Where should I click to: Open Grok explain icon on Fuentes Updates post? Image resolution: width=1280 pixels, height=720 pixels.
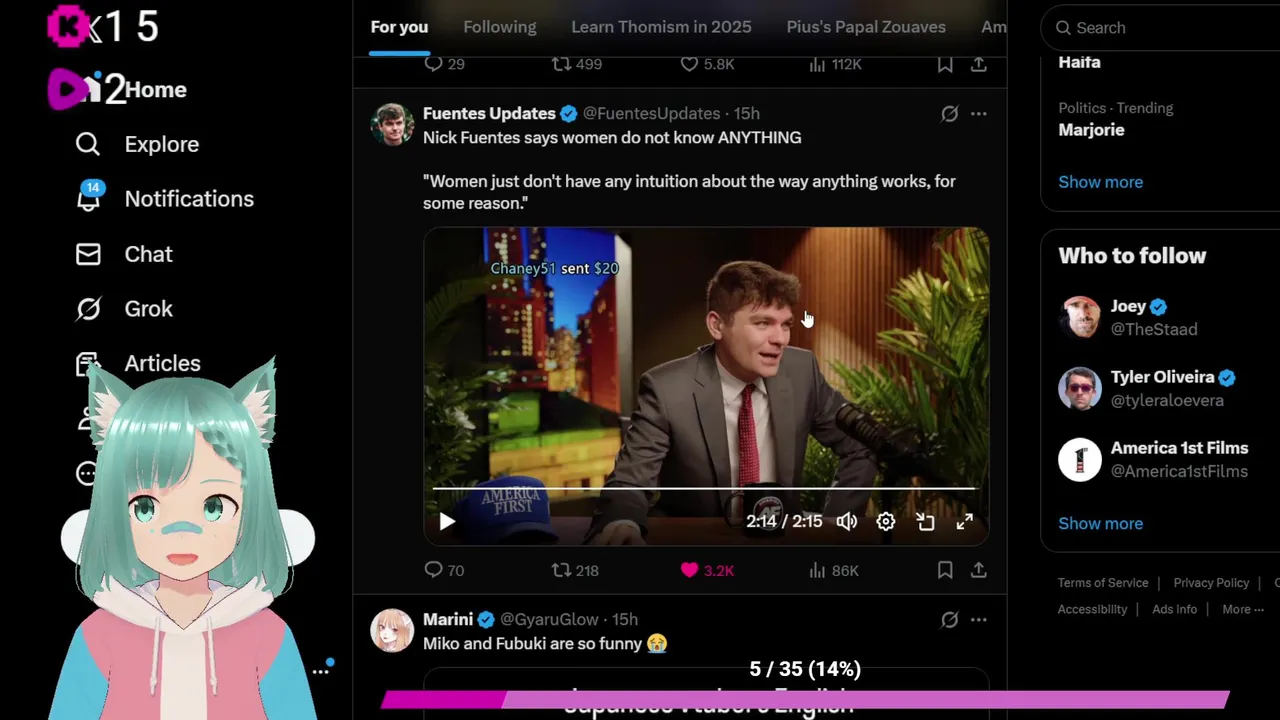coord(950,114)
